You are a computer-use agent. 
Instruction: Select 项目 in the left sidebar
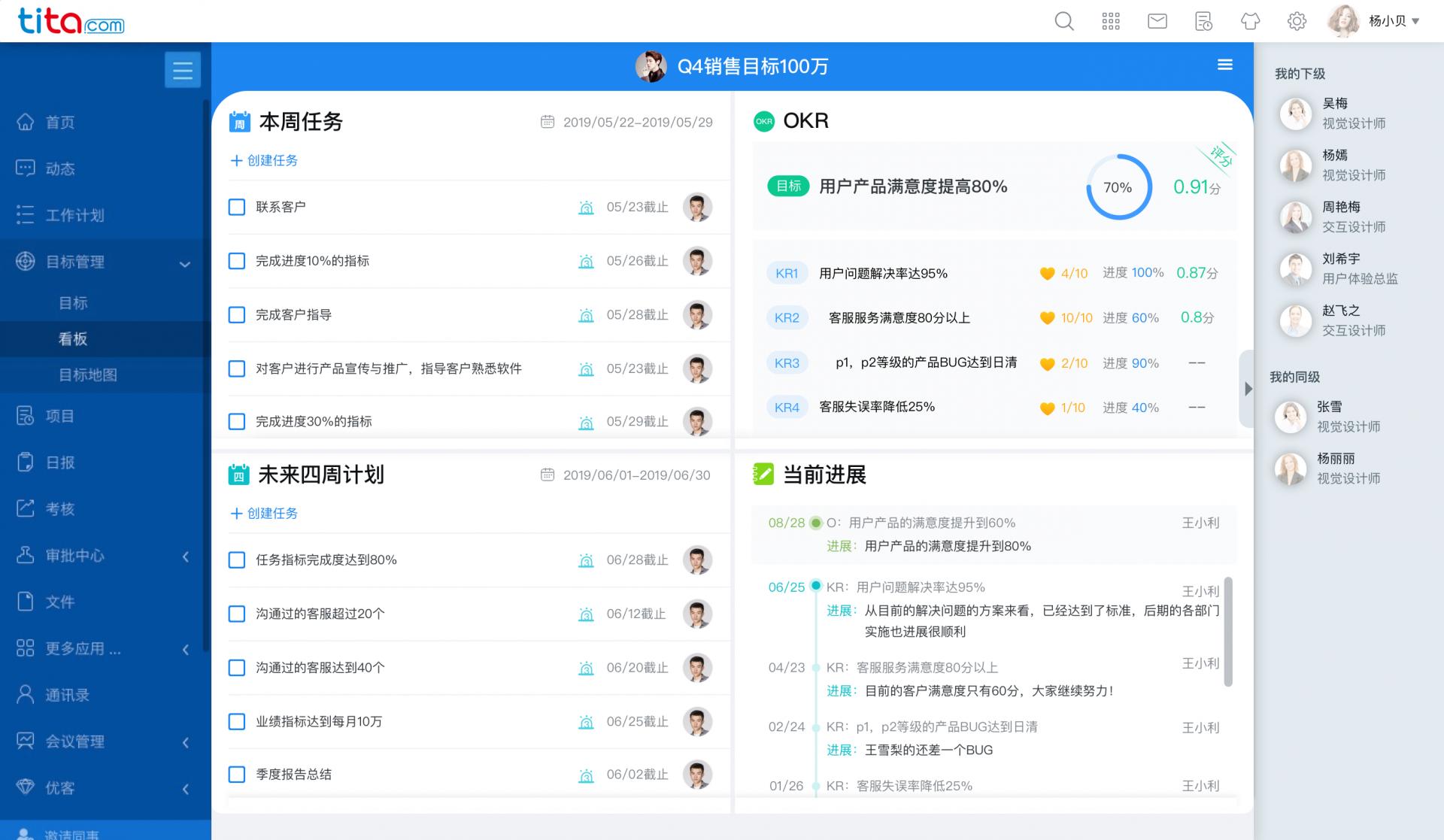click(x=60, y=416)
